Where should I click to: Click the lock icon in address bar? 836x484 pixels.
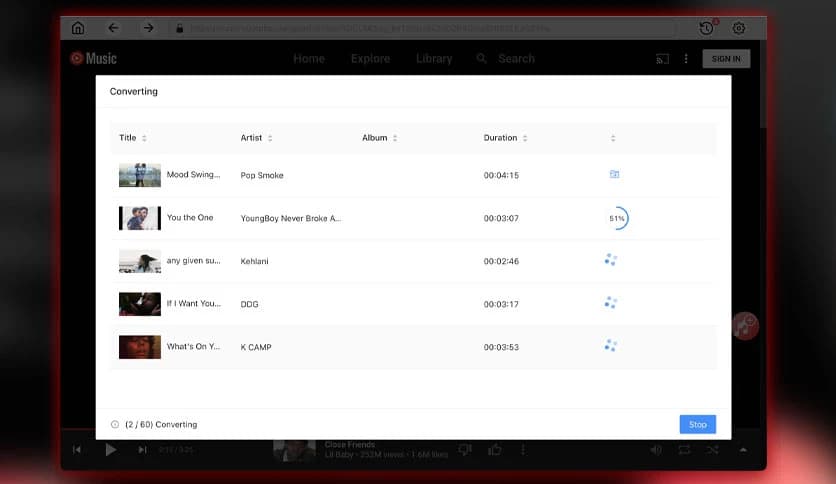click(x=180, y=28)
